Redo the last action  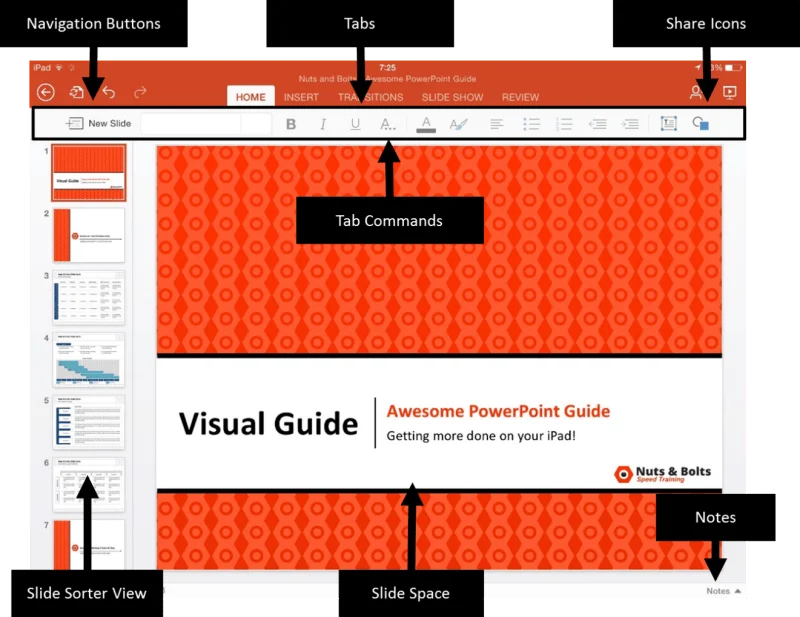click(140, 92)
